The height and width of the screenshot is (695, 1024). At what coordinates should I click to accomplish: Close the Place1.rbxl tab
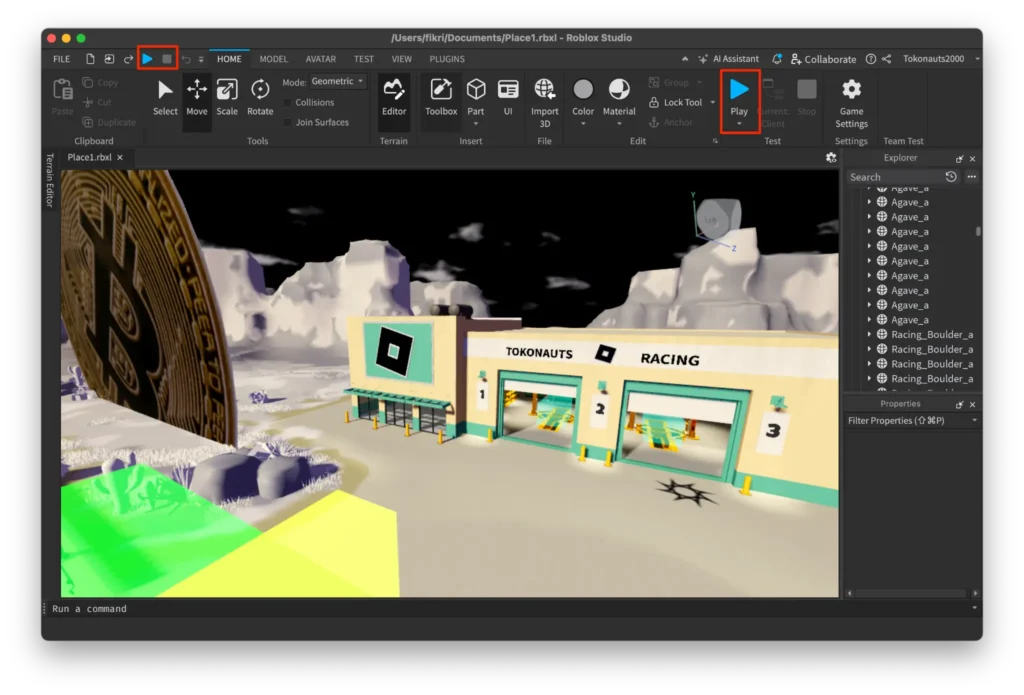click(x=120, y=157)
